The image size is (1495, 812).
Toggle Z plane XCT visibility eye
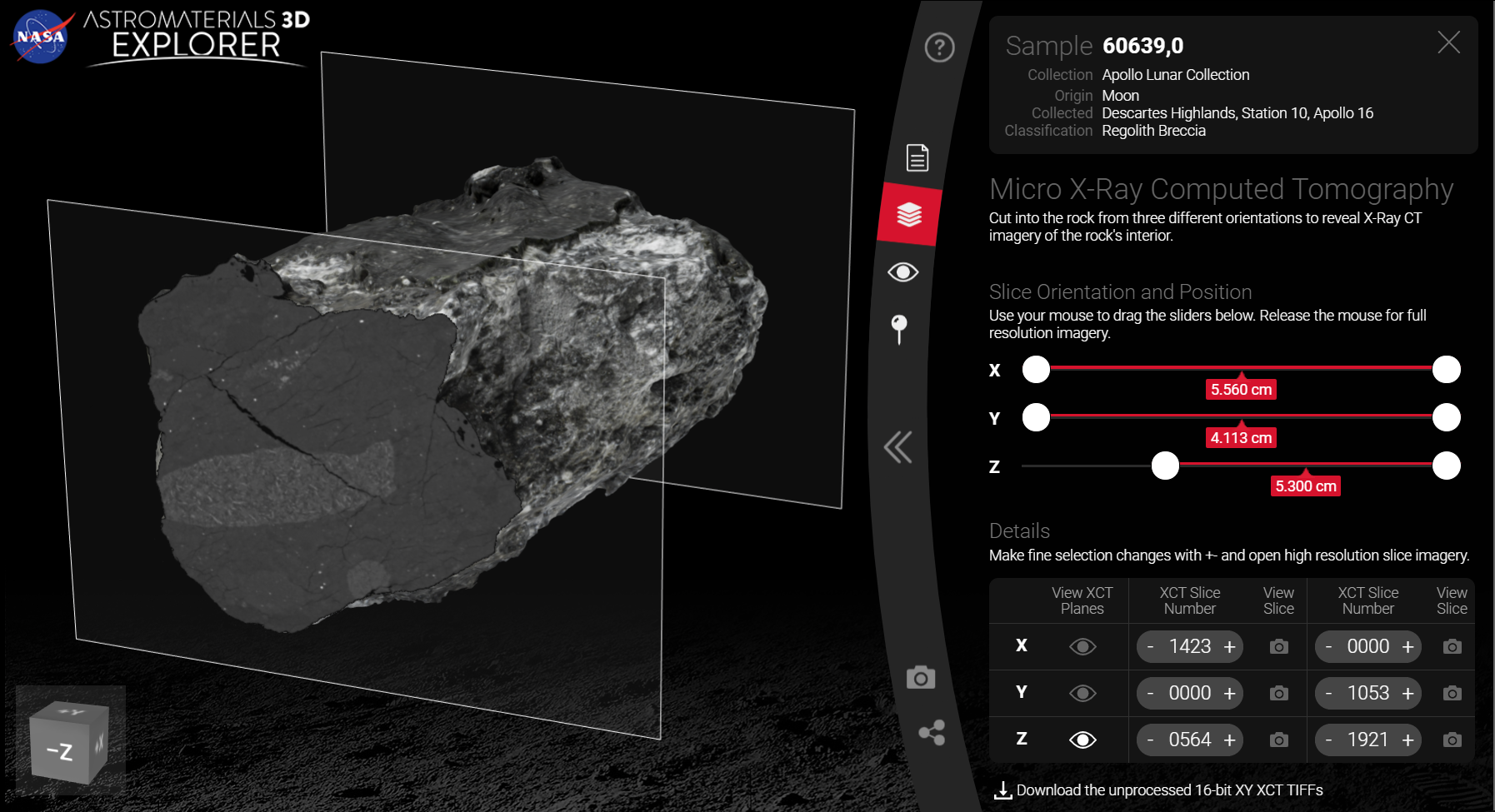pyautogui.click(x=1082, y=740)
